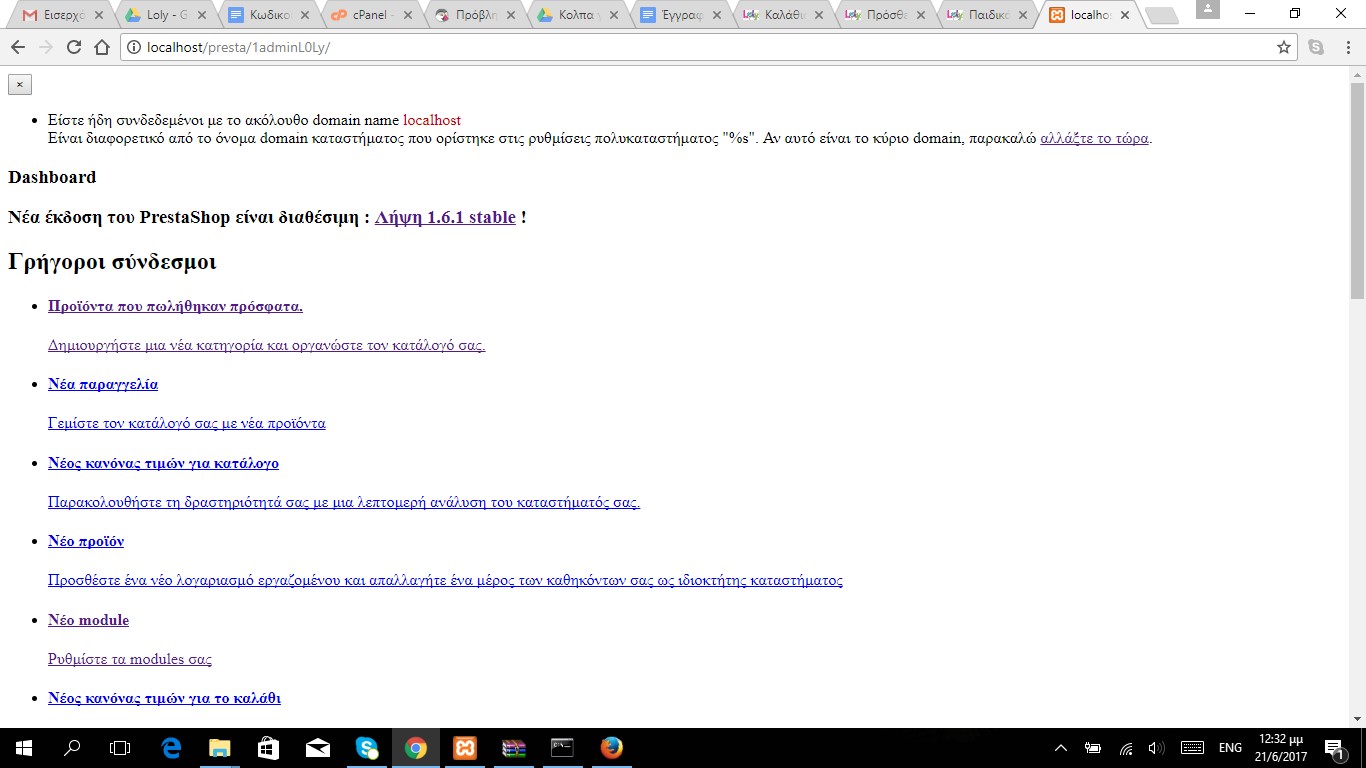Screen dimensions: 1366x768
Task: Open 'Νέος κανόνας τιμών για κατάλογο' link
Action: tap(163, 463)
